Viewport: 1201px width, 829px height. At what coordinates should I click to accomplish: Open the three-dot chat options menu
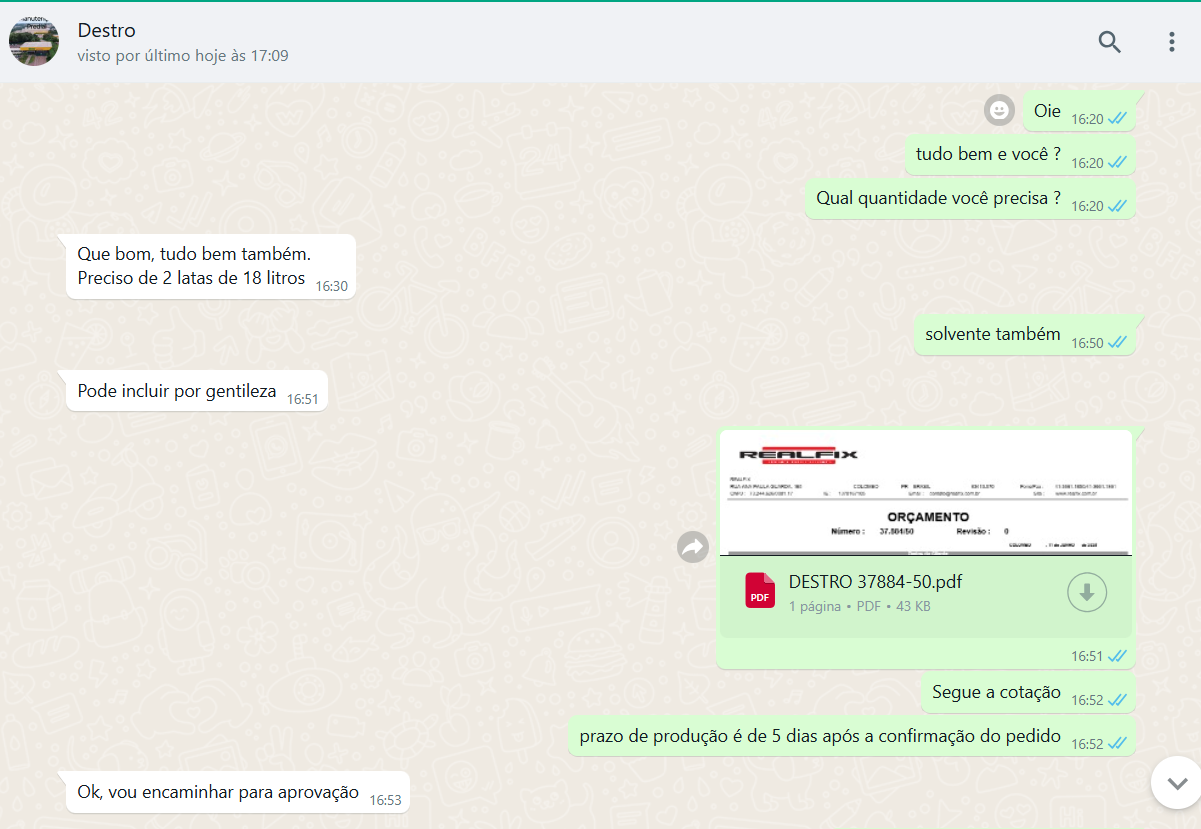(x=1171, y=42)
